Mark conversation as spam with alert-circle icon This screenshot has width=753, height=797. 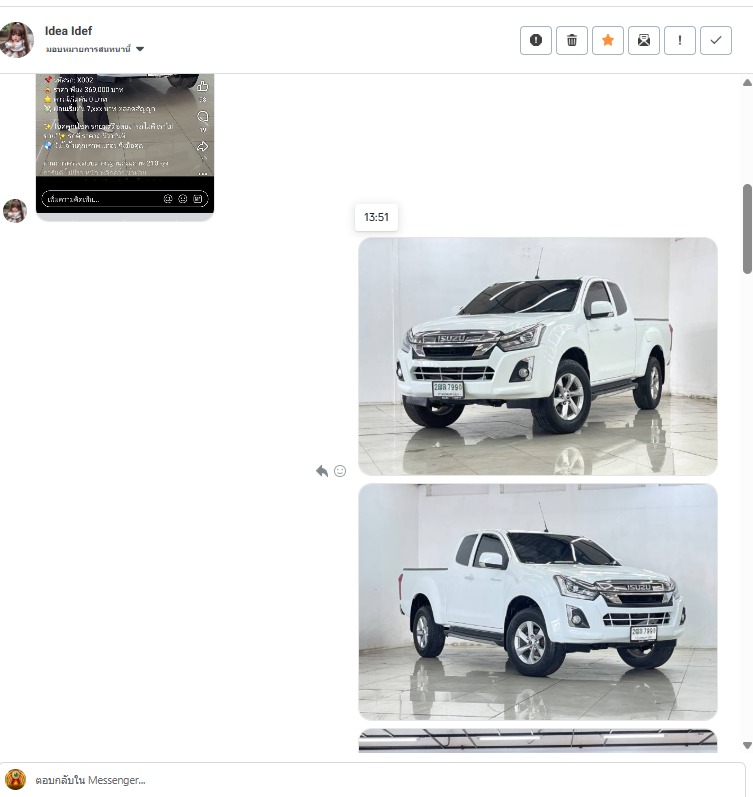(536, 40)
